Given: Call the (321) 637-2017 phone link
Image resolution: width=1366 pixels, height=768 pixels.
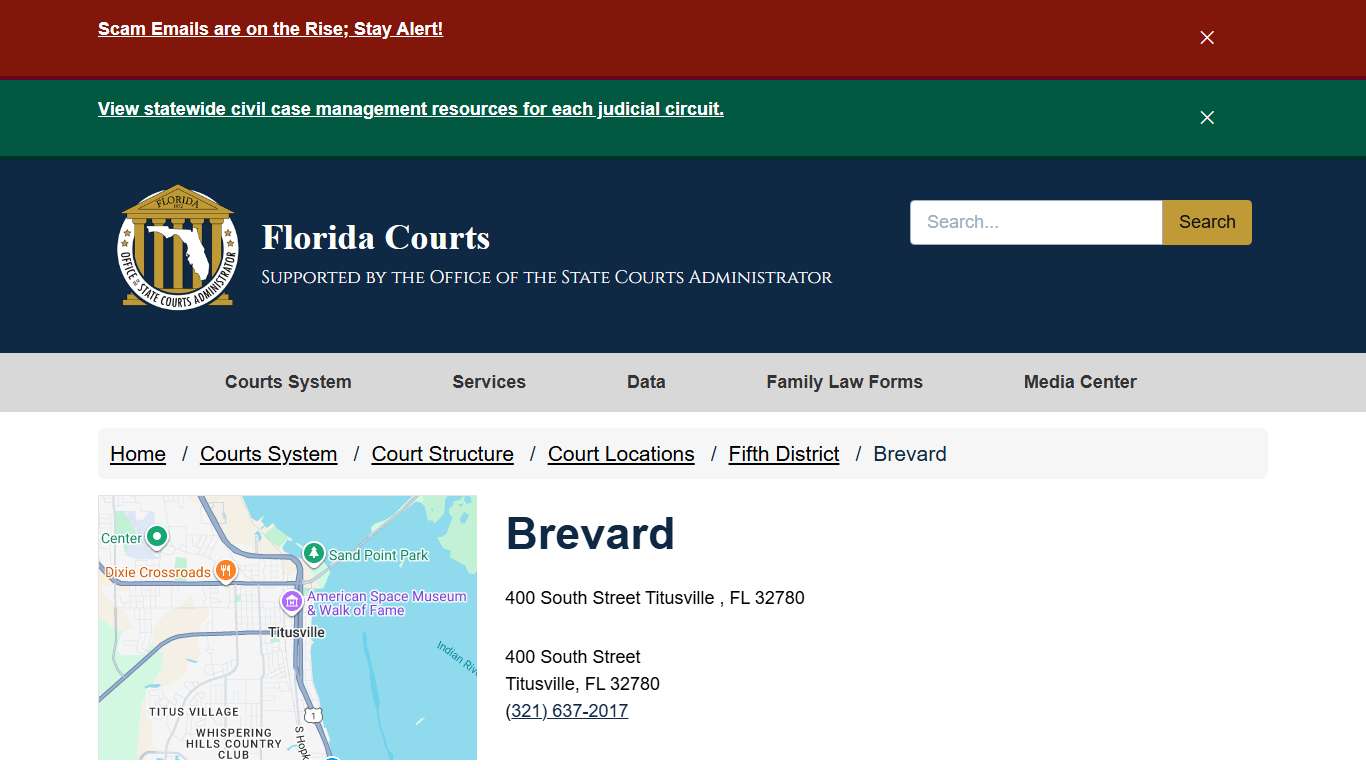Looking at the screenshot, I should point(566,710).
